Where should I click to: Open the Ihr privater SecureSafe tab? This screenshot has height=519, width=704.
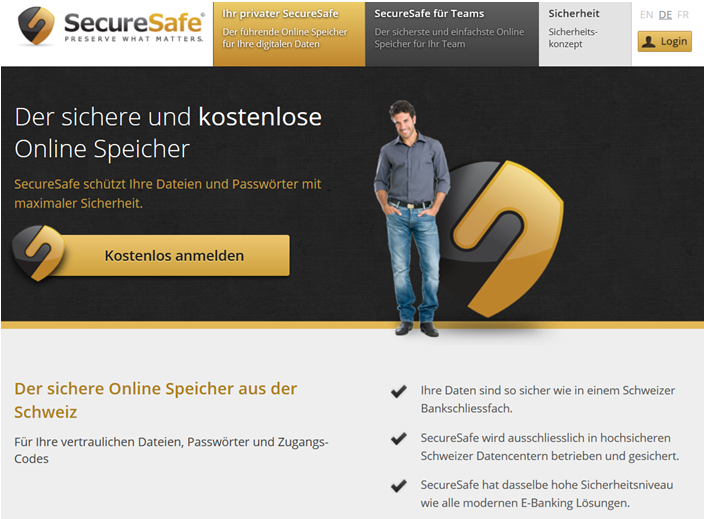(289, 34)
